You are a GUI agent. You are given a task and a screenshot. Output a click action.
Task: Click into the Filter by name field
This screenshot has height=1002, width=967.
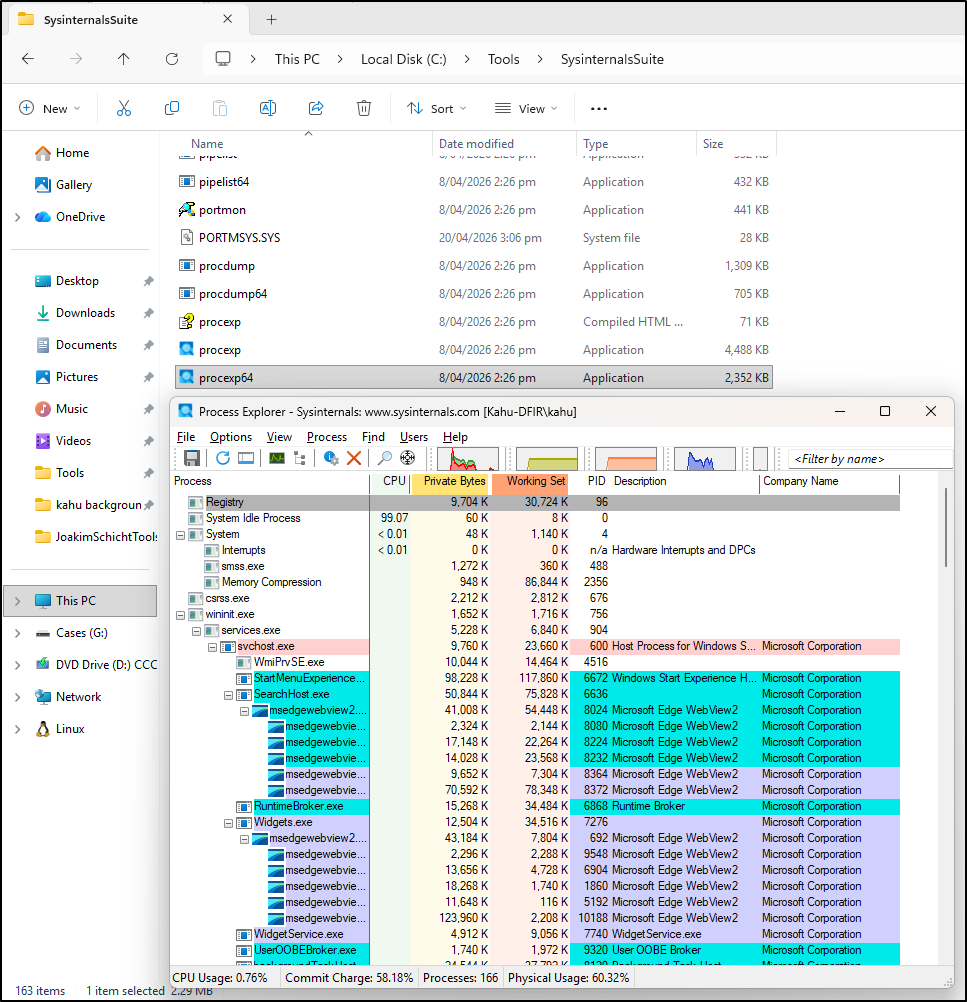870,459
